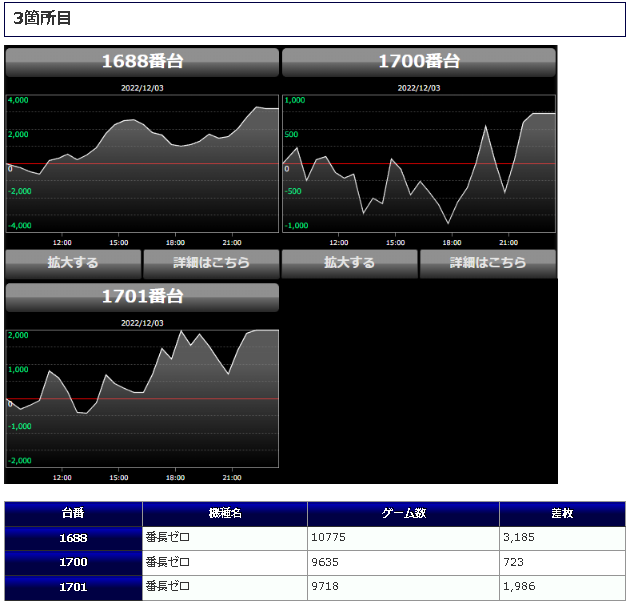
Task: Click 4,000 axis label on 1688 graph
Action: pyautogui.click(x=18, y=100)
